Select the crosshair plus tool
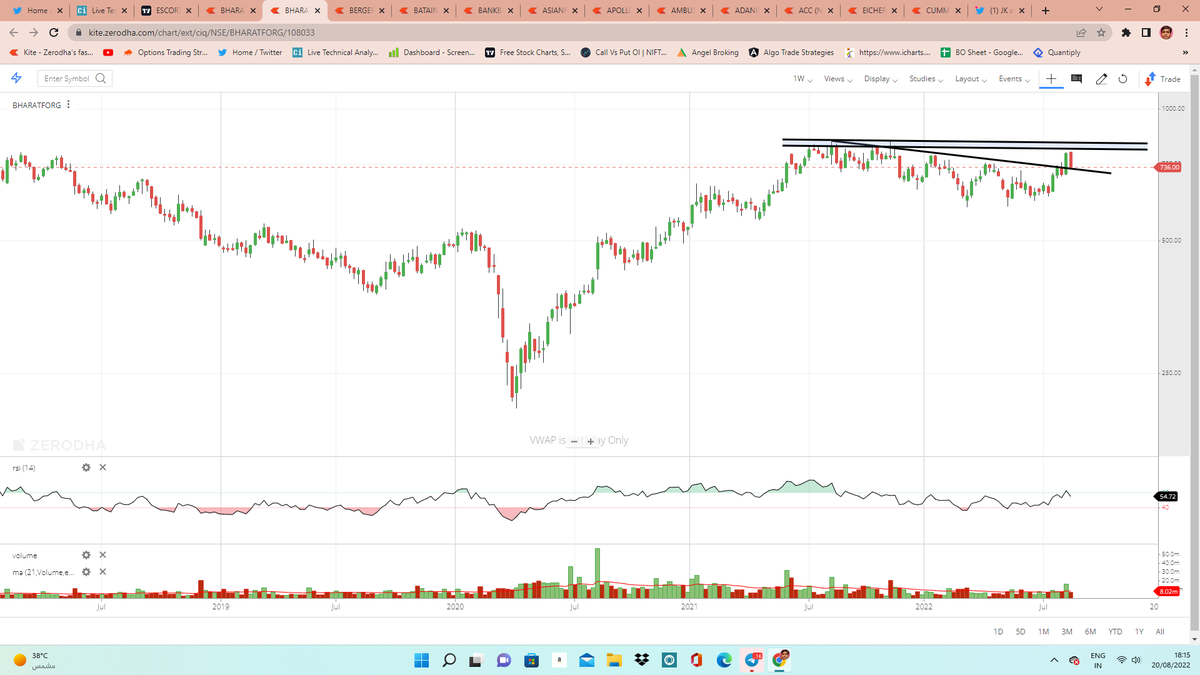 click(1051, 78)
